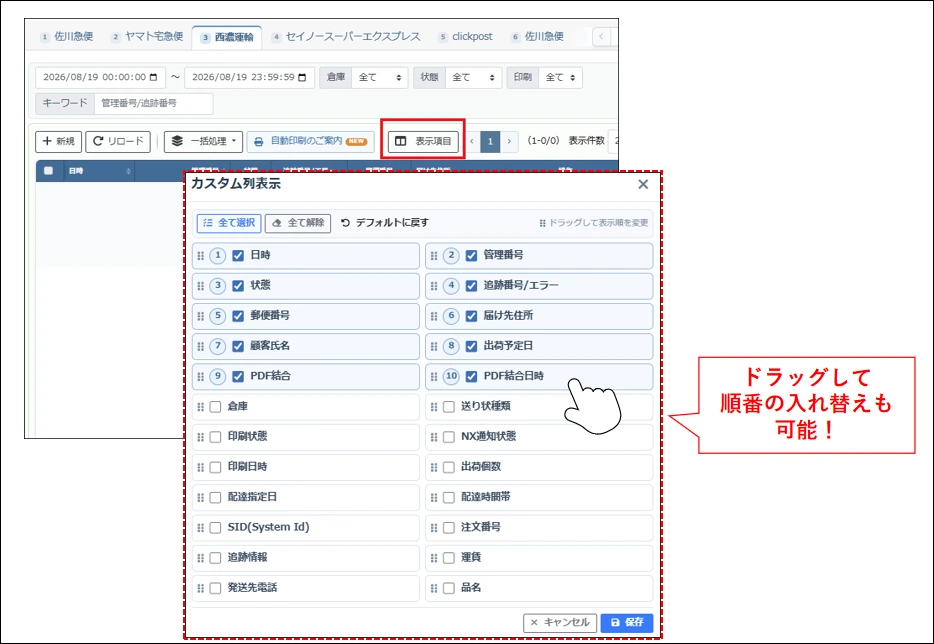Click the drag handle beside 倉庫
934x644 pixels.
201,407
